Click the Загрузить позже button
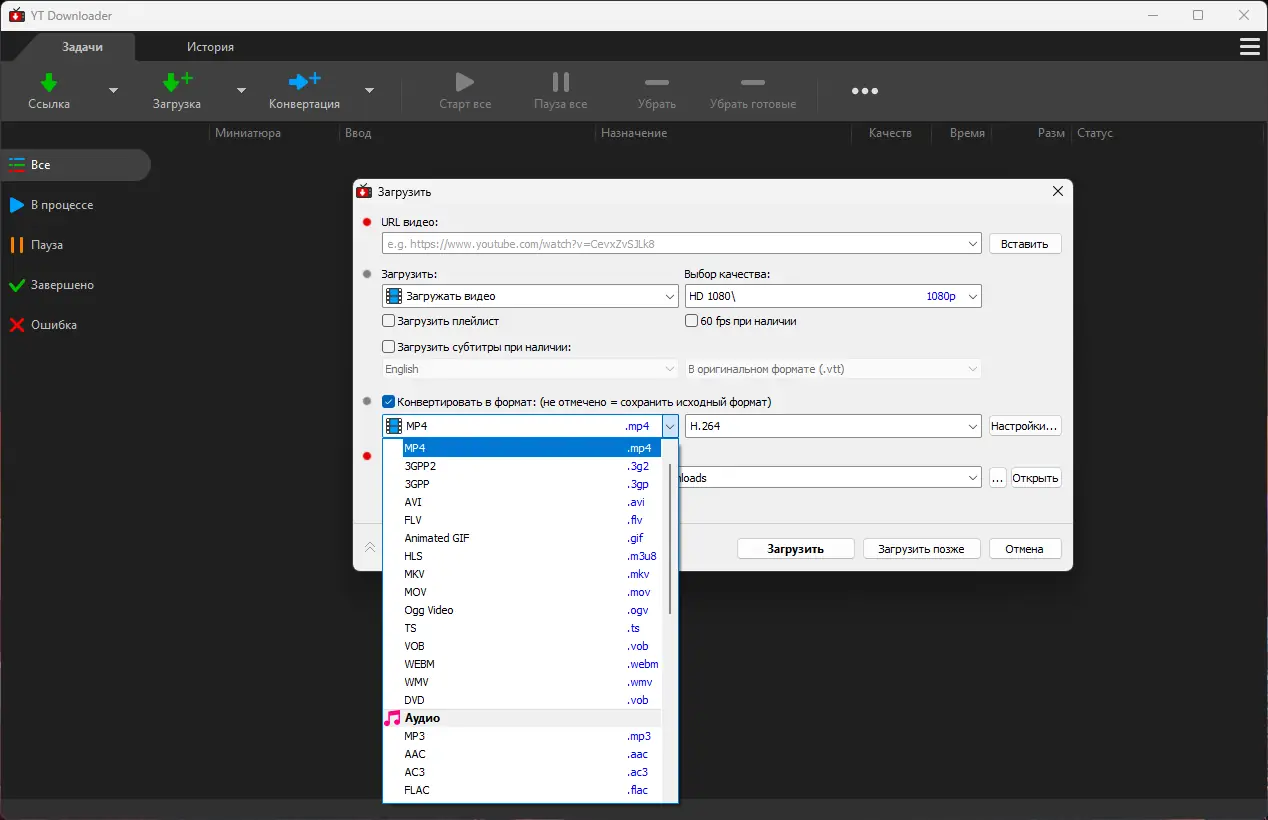The height and width of the screenshot is (820, 1268). point(920,549)
